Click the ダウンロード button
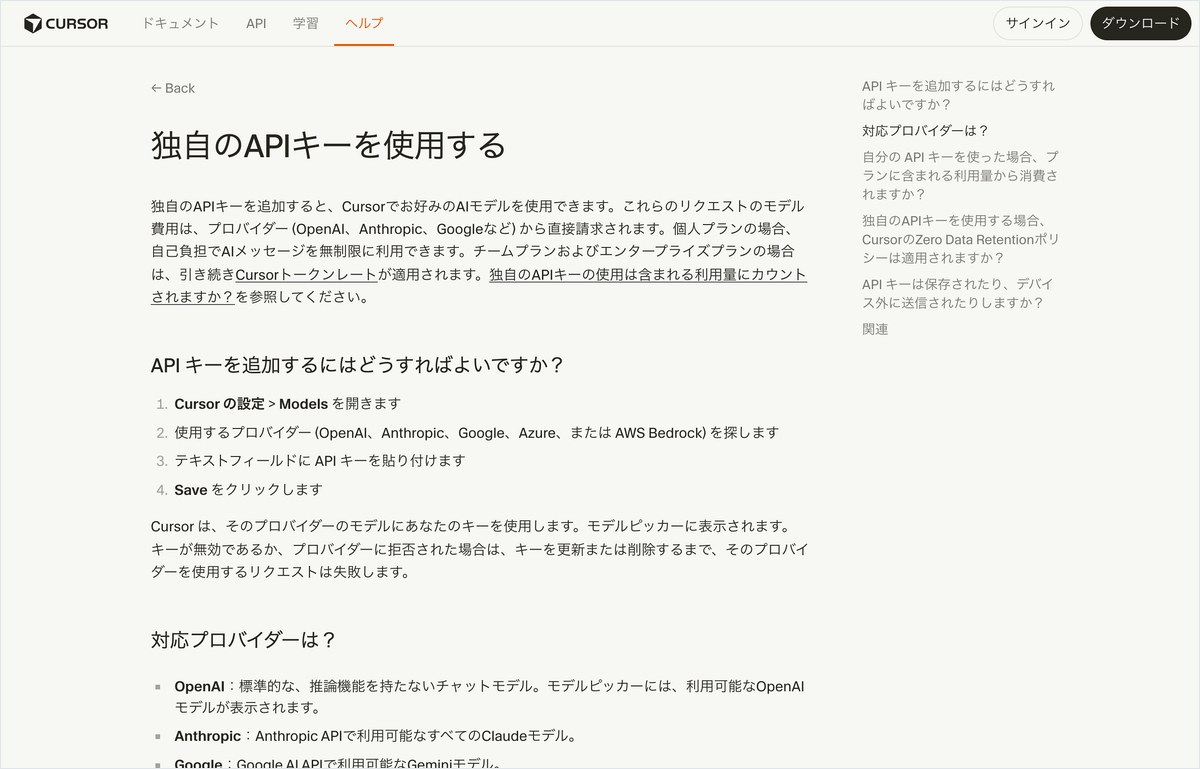Viewport: 1200px width, 769px height. pyautogui.click(x=1141, y=23)
